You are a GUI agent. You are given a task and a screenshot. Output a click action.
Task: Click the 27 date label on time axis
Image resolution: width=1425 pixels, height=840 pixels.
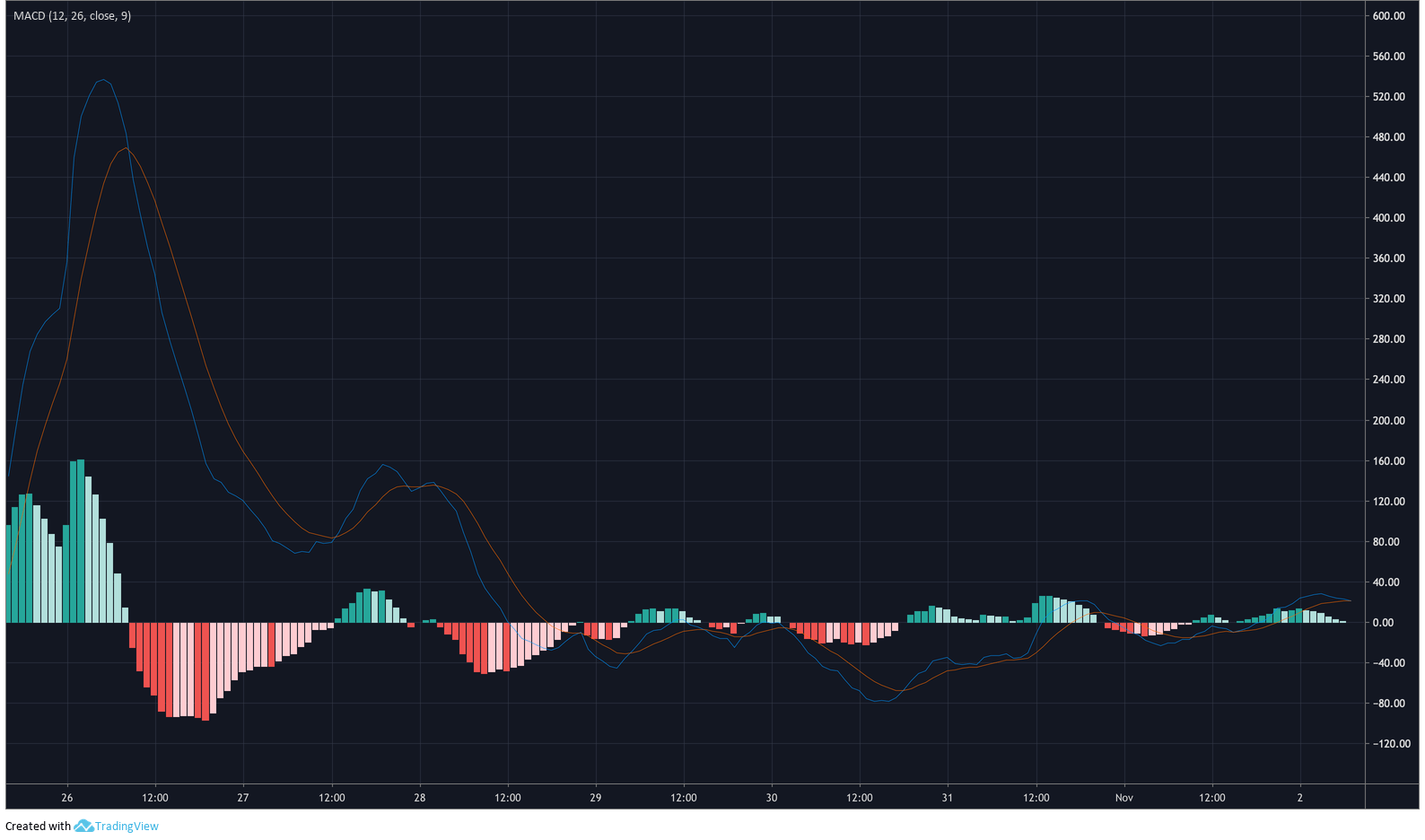[243, 798]
